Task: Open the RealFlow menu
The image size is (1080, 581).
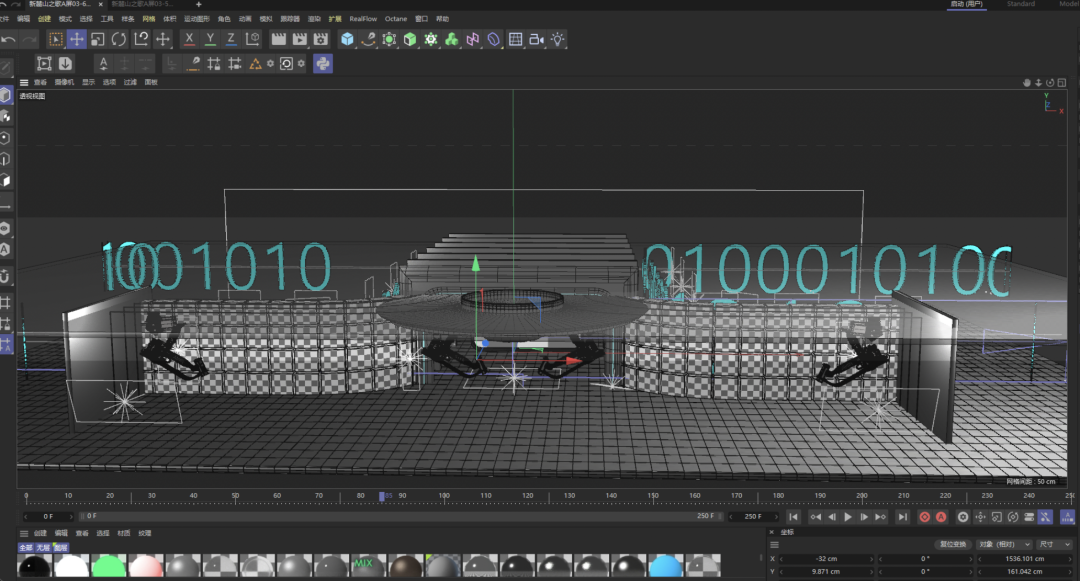Action: [x=363, y=19]
